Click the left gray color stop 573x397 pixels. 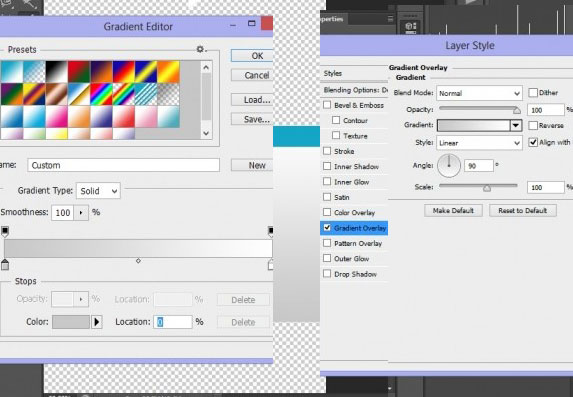click(x=5, y=265)
